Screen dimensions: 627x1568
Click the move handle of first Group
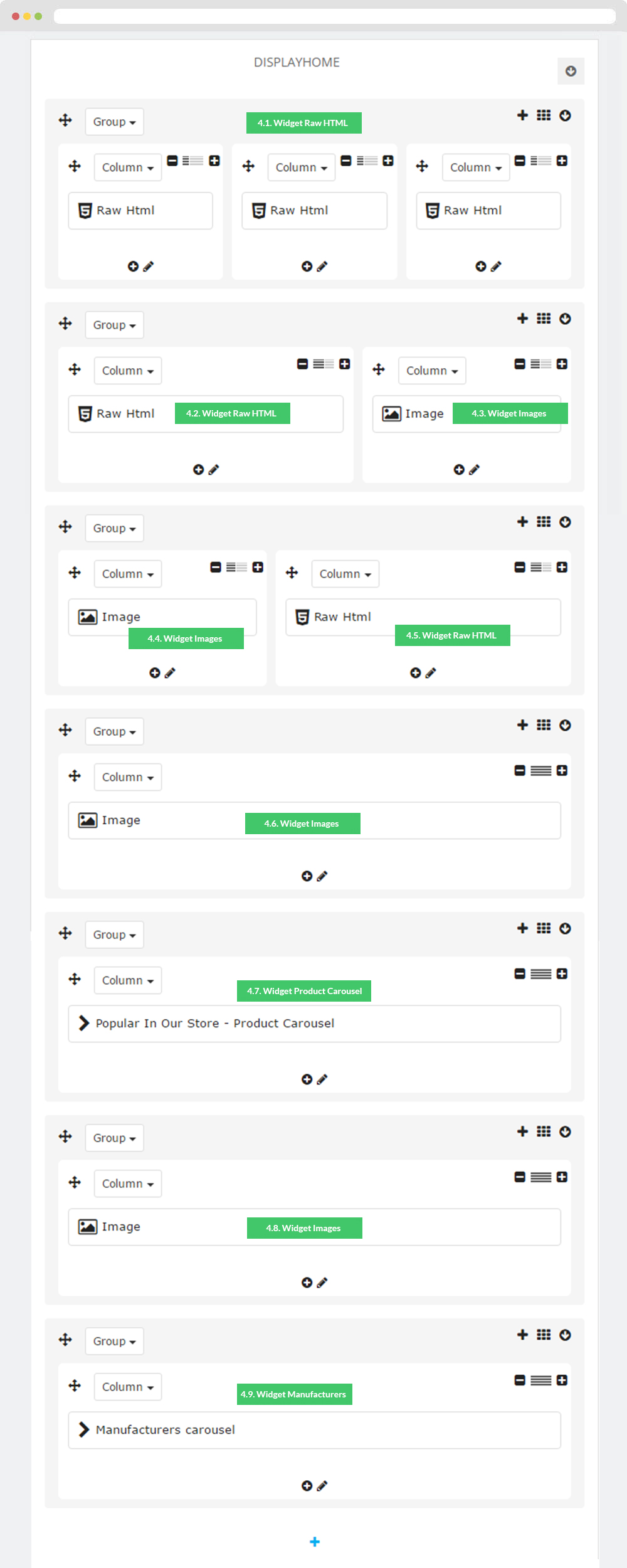(65, 120)
